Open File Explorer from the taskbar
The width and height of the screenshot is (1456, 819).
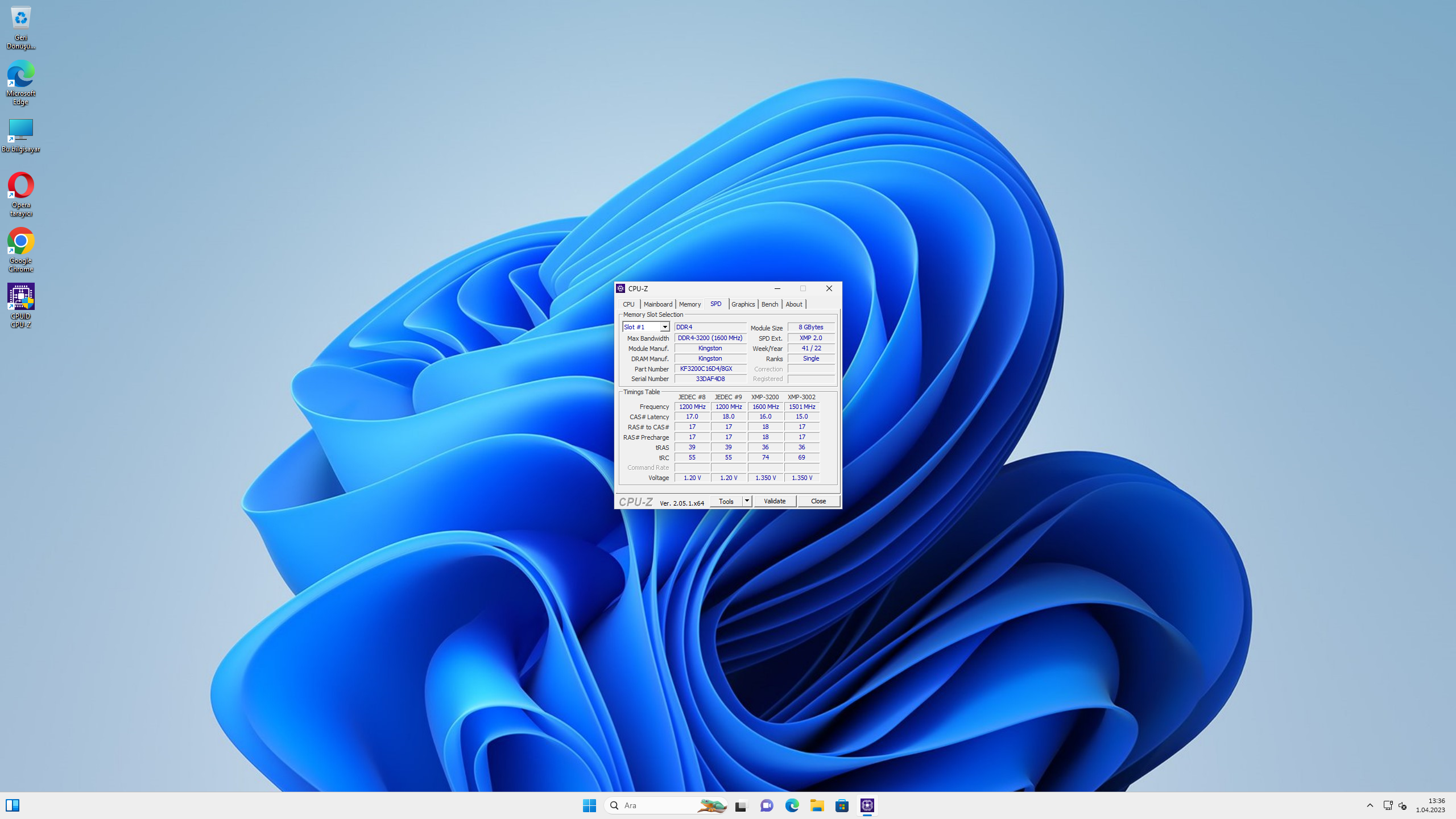pos(817,805)
